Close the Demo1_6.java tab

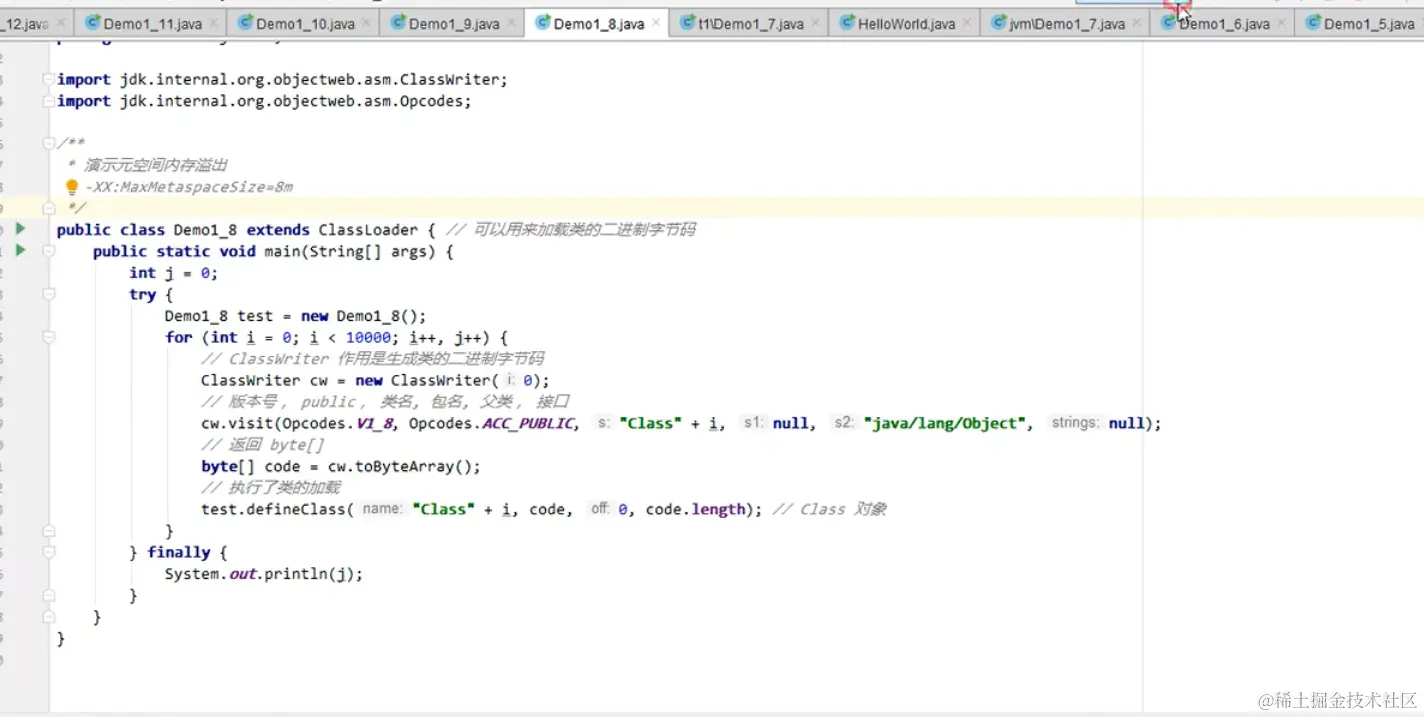point(1281,23)
